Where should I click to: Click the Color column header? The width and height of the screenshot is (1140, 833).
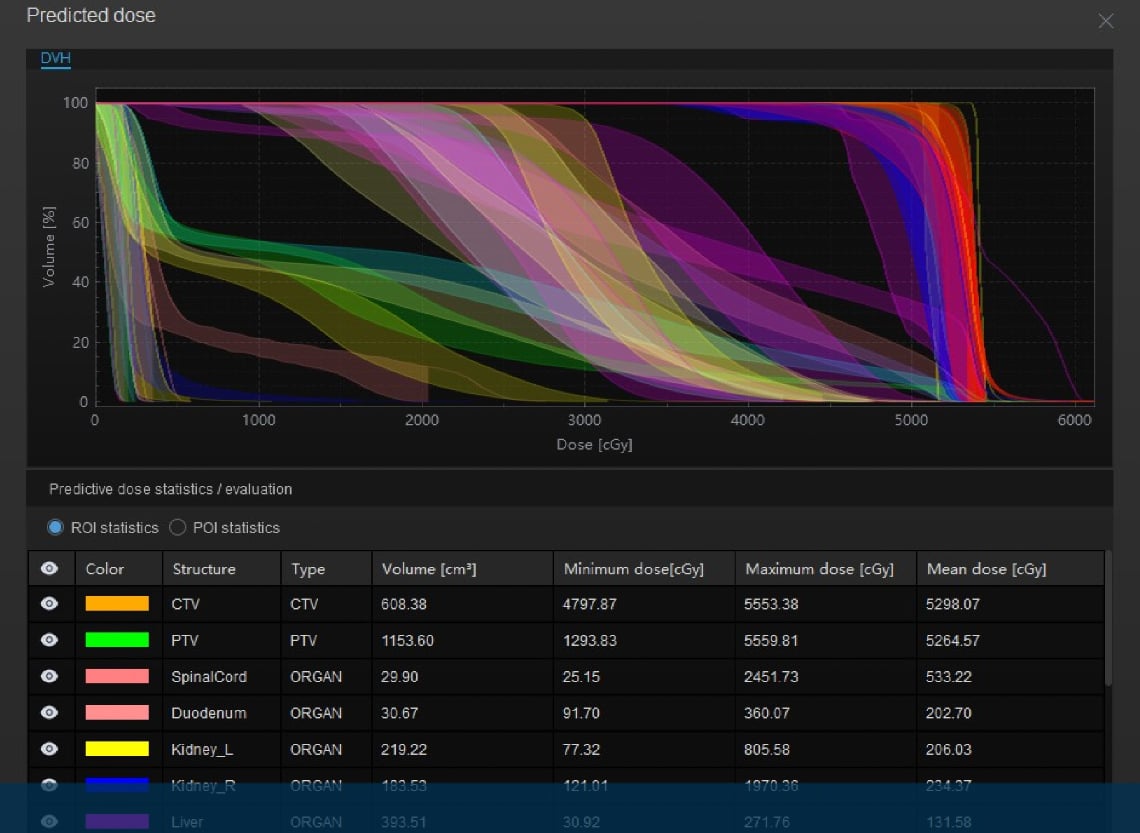(119, 568)
